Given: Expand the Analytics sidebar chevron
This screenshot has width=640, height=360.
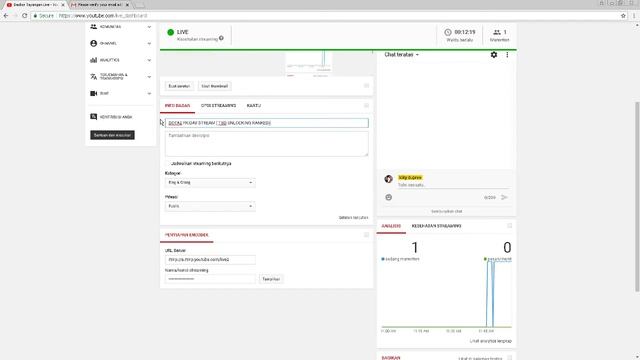Looking at the screenshot, I should [149, 60].
